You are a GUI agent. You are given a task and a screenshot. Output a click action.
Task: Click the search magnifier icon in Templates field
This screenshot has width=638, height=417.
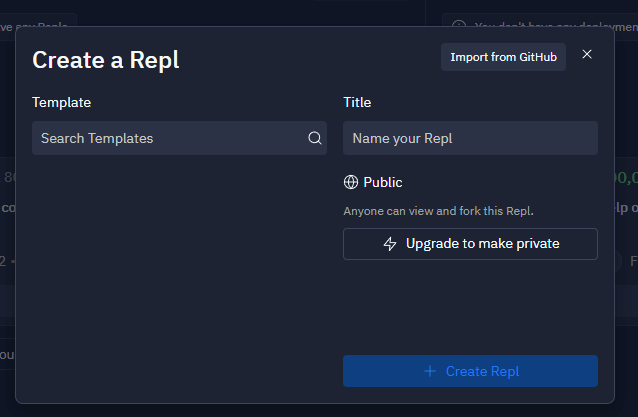click(314, 138)
